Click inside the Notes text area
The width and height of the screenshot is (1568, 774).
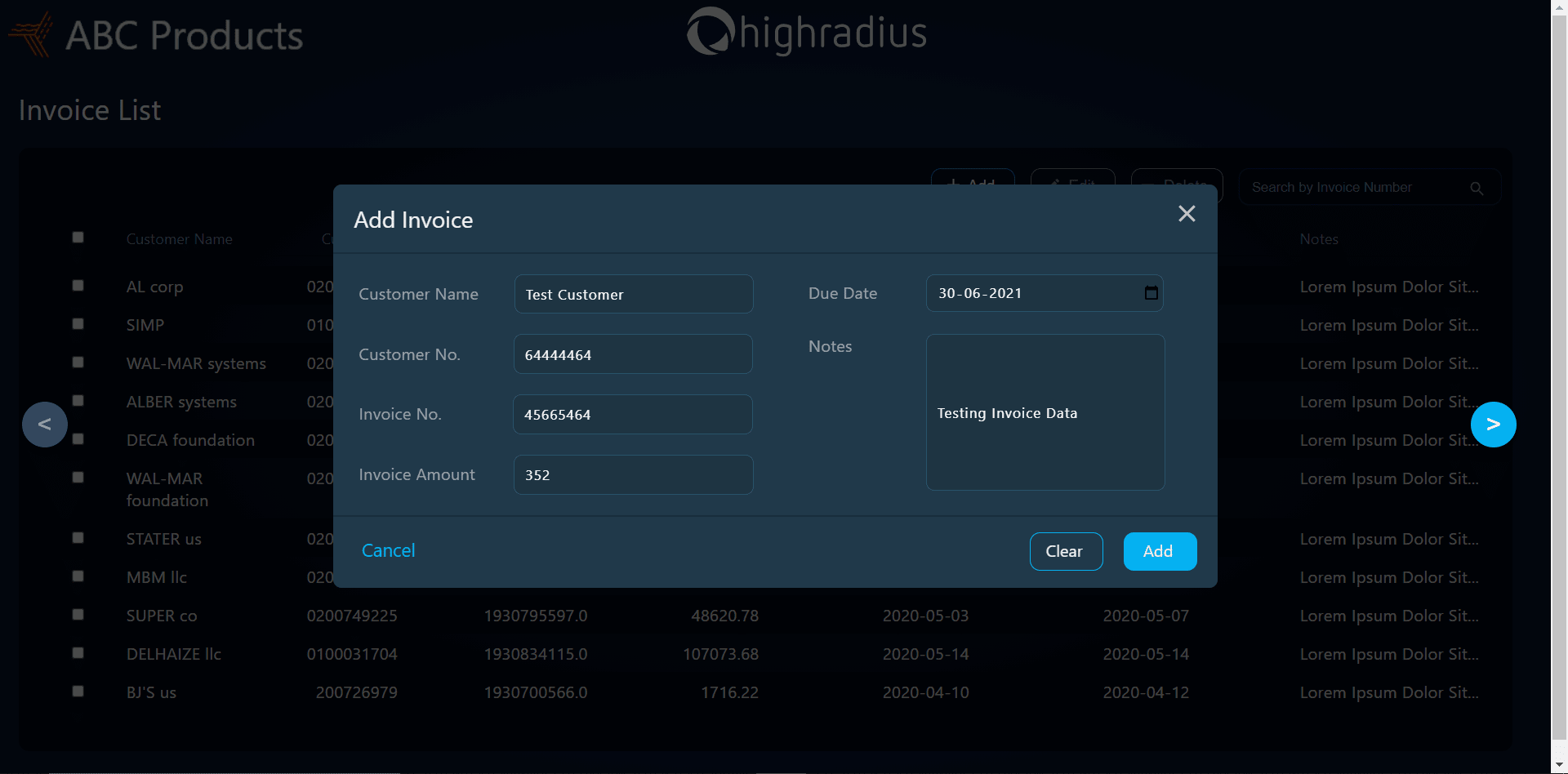[1045, 412]
